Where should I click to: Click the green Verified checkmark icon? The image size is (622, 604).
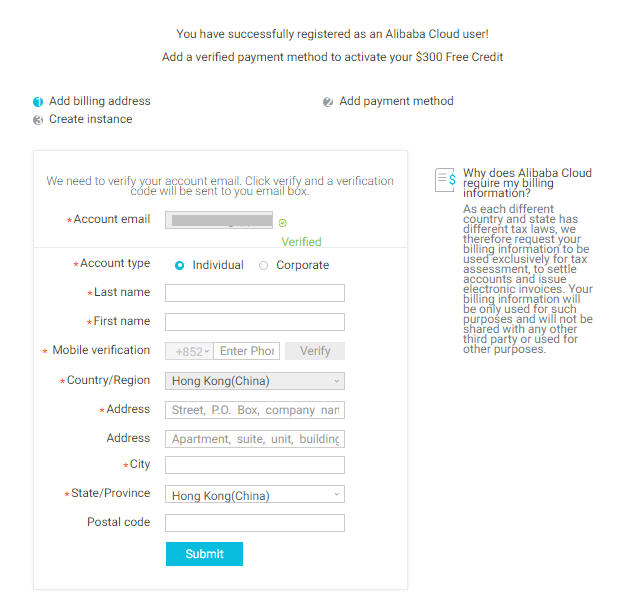pyautogui.click(x=283, y=222)
